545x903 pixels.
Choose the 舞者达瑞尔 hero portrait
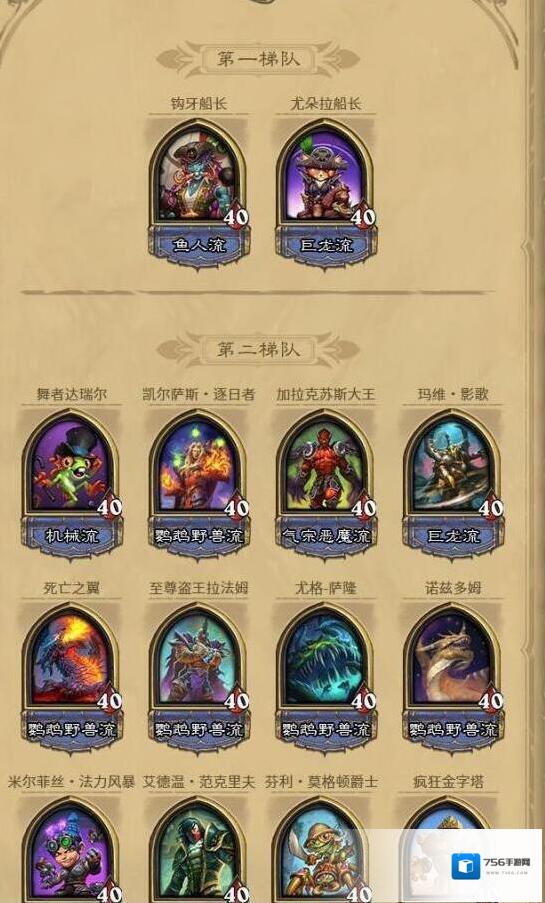coord(71,466)
